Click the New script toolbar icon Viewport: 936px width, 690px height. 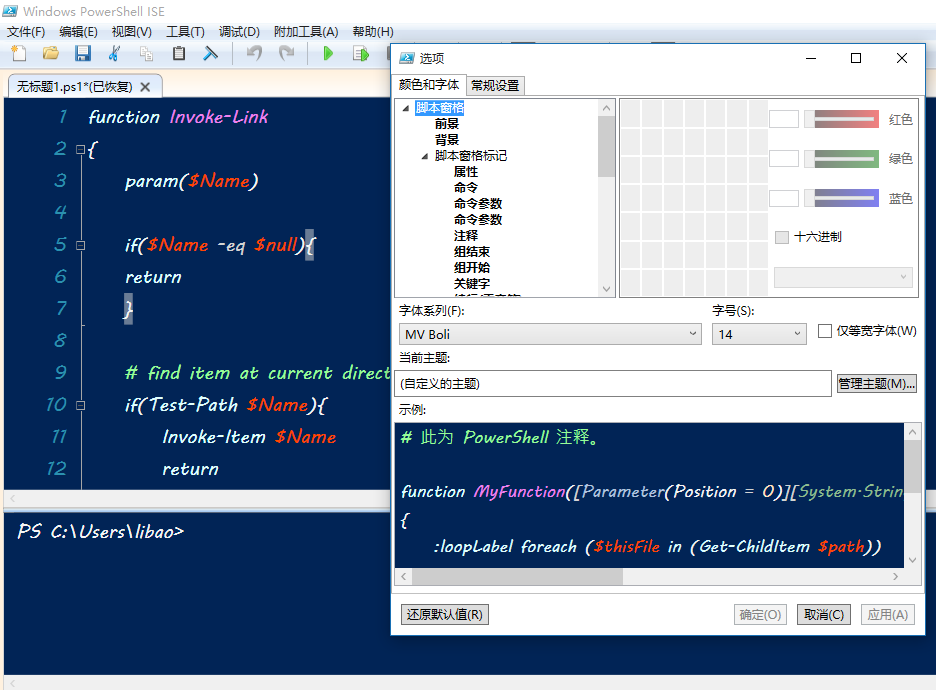(x=19, y=54)
